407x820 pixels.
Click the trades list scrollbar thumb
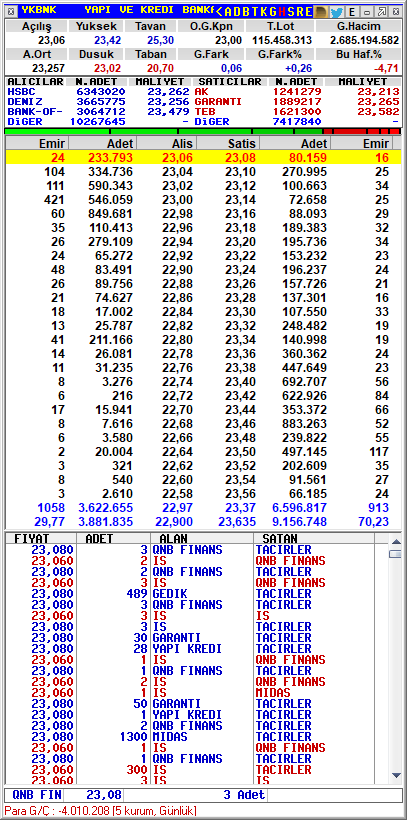395,553
